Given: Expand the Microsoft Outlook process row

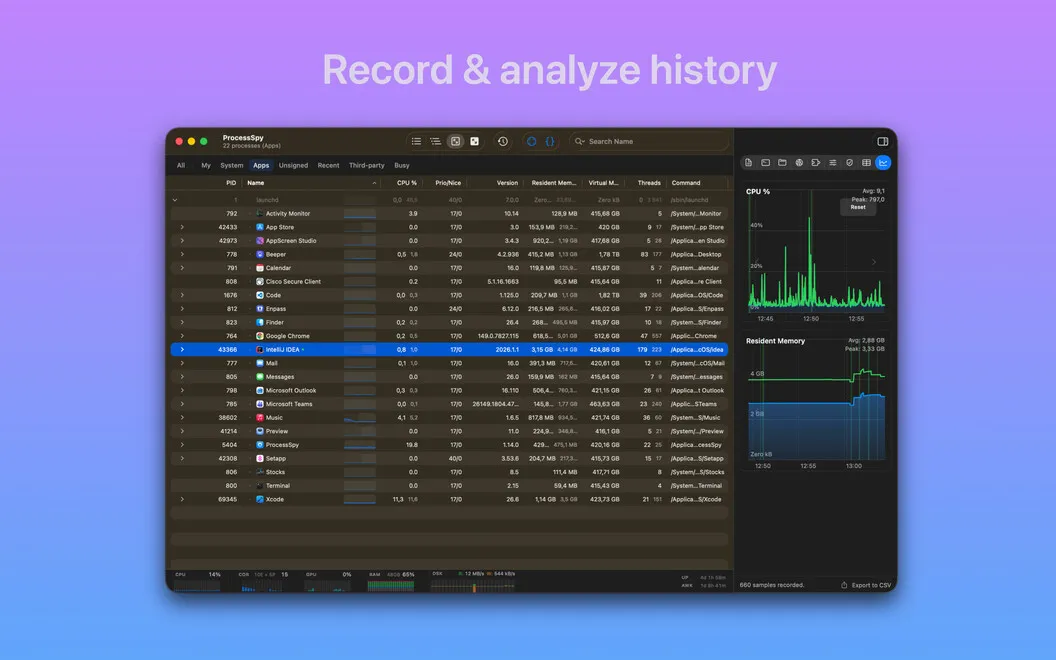Looking at the screenshot, I should coord(182,391).
